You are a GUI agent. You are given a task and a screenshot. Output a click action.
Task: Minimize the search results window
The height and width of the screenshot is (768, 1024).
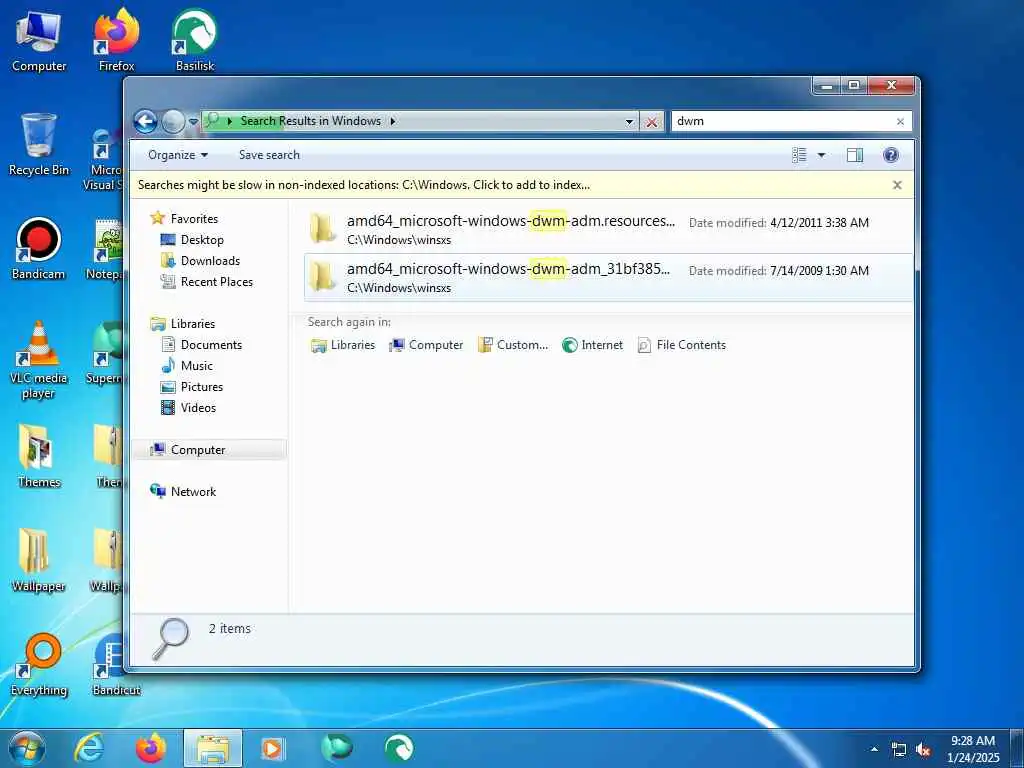tap(826, 86)
